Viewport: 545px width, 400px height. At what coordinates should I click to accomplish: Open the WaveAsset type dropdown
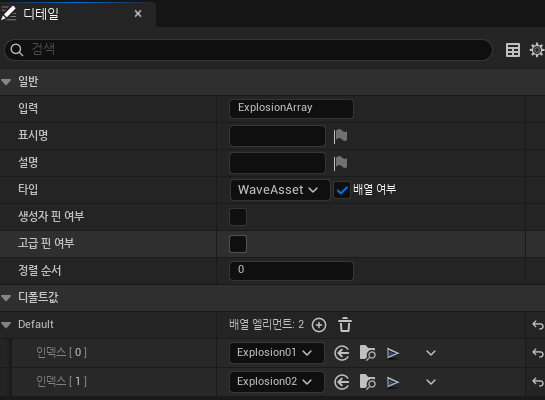280,190
